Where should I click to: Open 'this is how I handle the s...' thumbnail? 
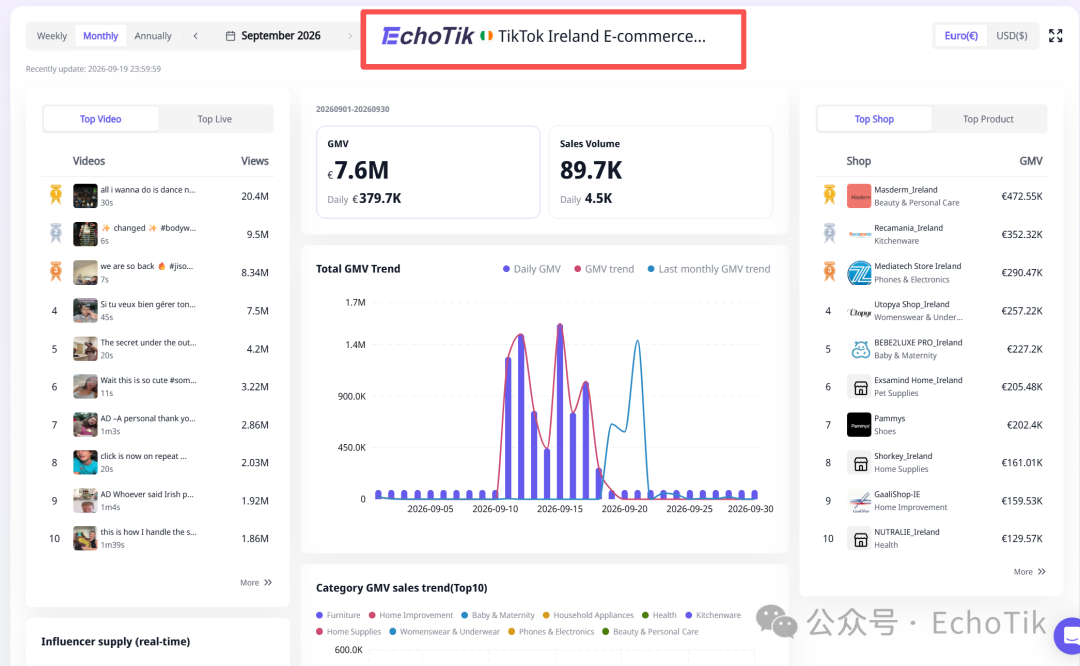pyautogui.click(x=85, y=539)
